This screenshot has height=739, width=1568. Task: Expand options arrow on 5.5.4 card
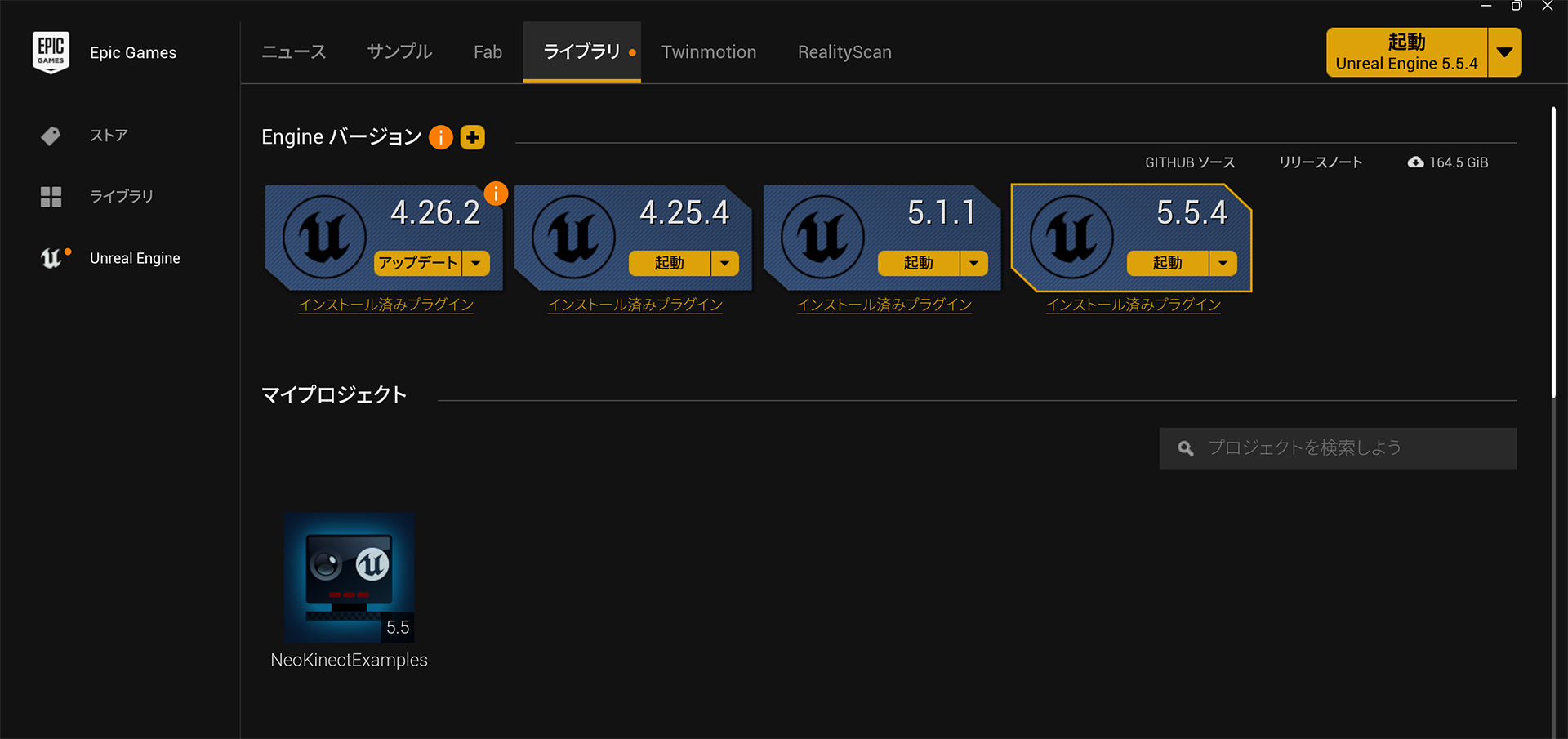click(x=1223, y=263)
